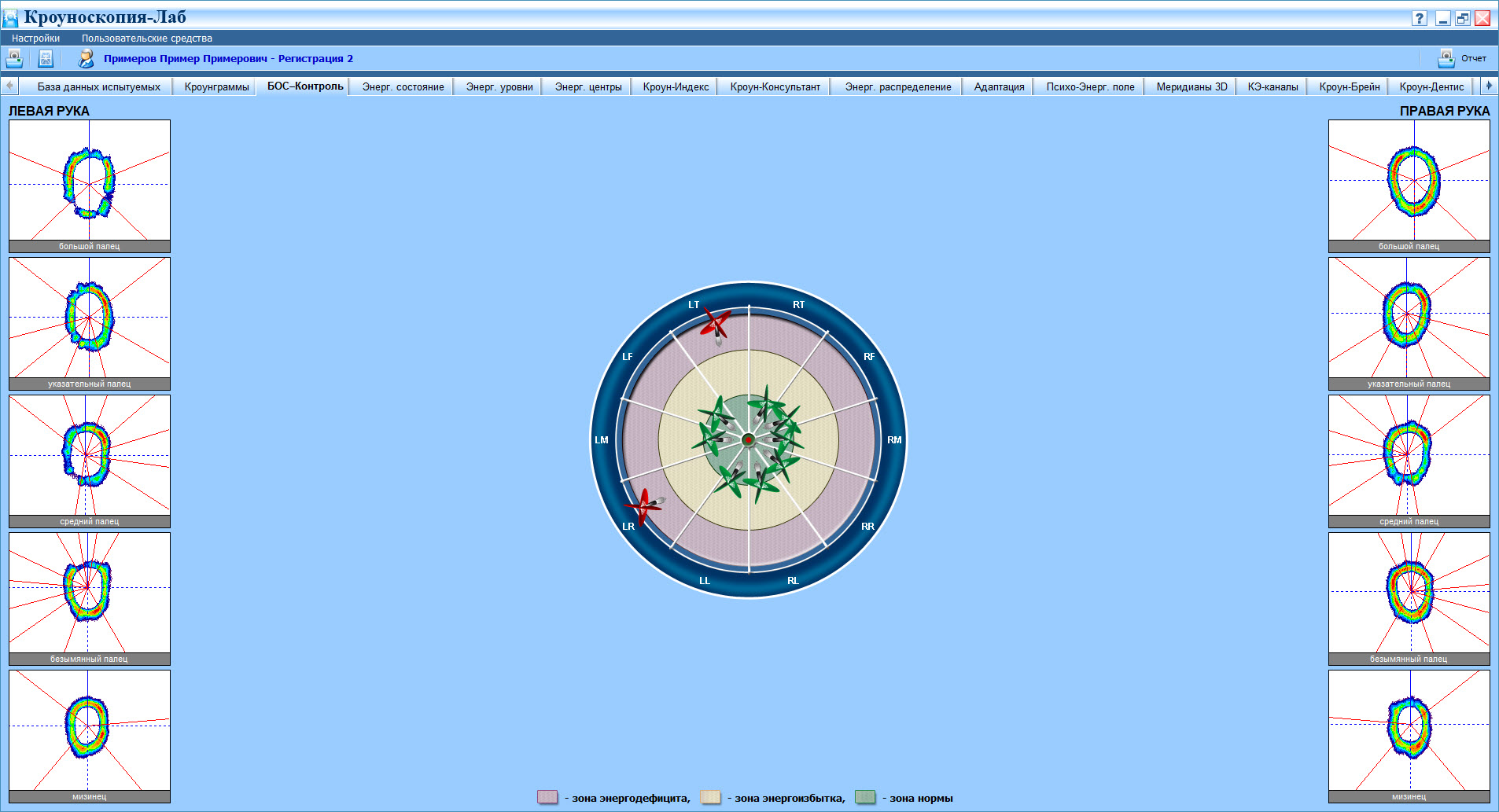Viewport: 1499px width, 812px height.
Task: Select right hand мизинец thumbnail
Action: click(x=1409, y=737)
